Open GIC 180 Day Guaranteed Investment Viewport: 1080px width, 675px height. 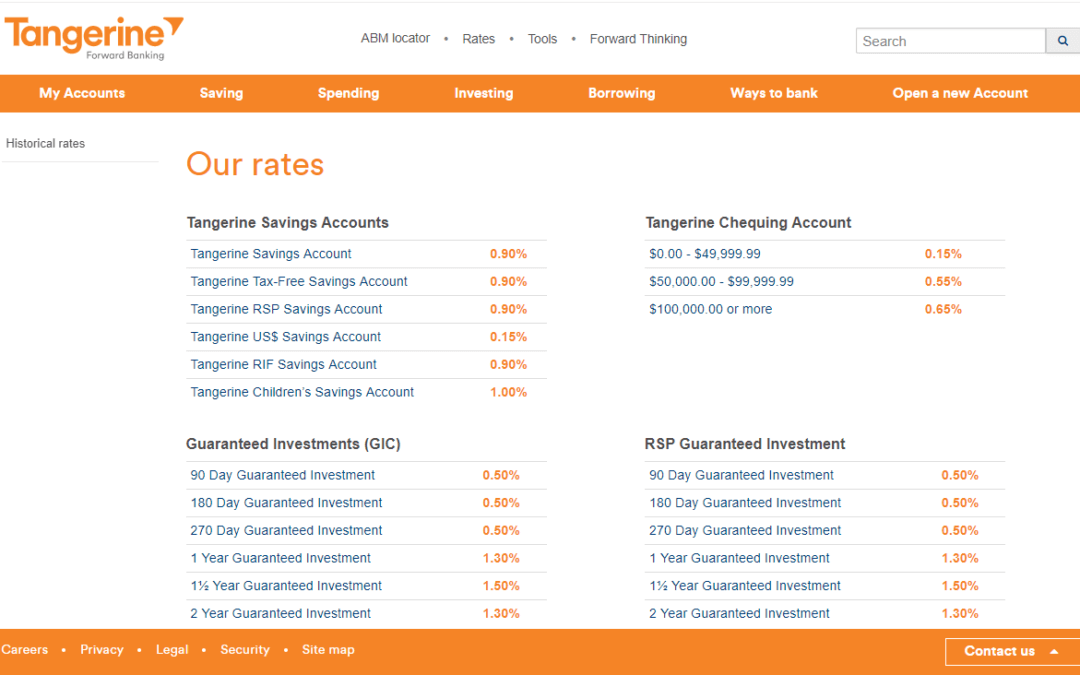[x=287, y=503]
